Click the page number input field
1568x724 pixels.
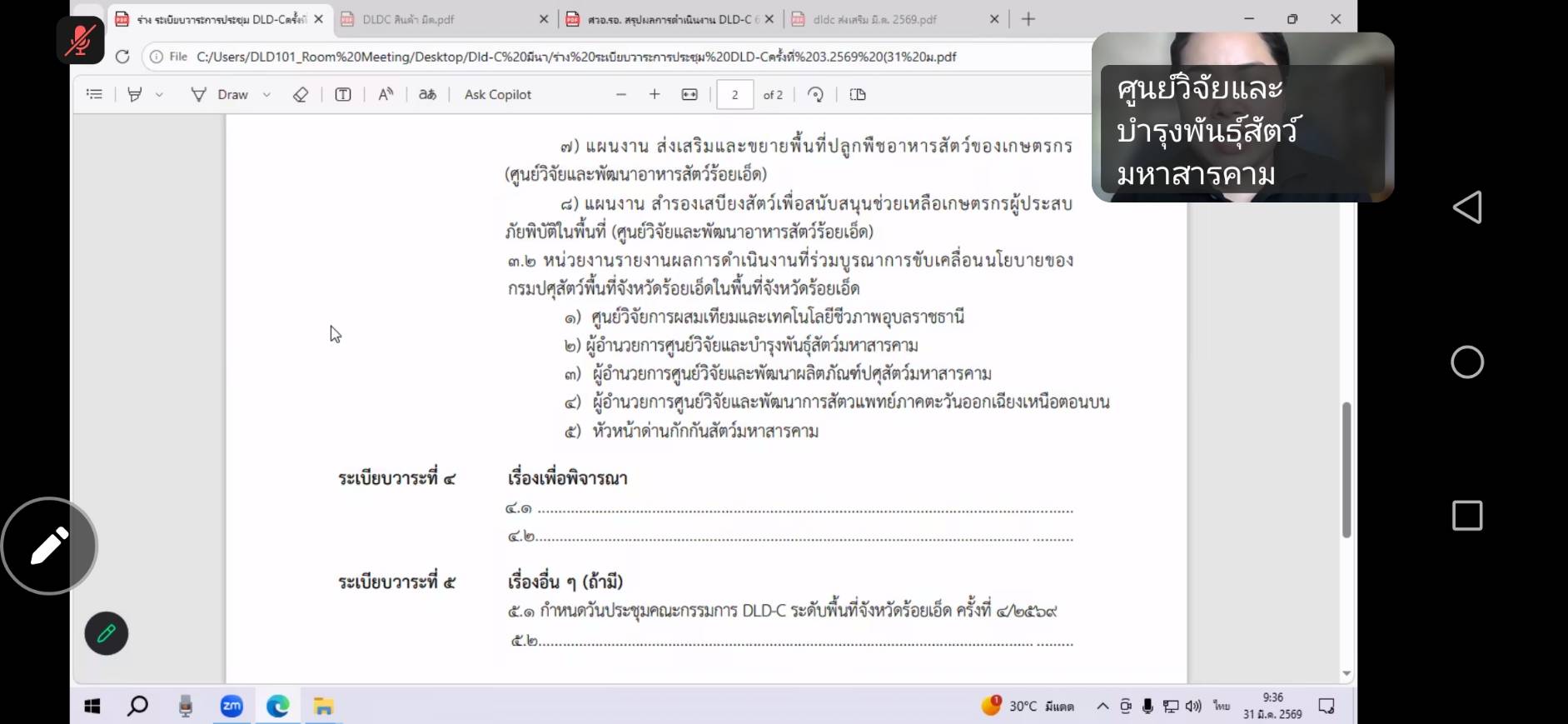[x=734, y=95]
